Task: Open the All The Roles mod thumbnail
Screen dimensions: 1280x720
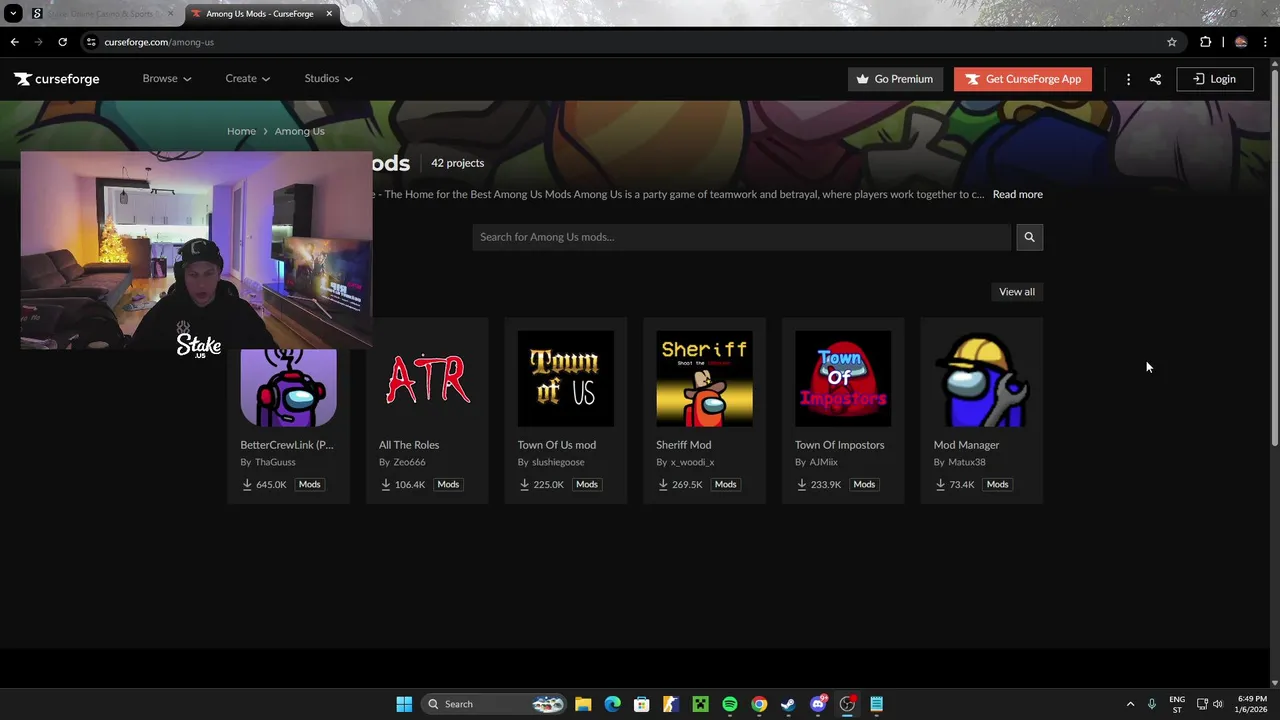Action: pos(427,379)
